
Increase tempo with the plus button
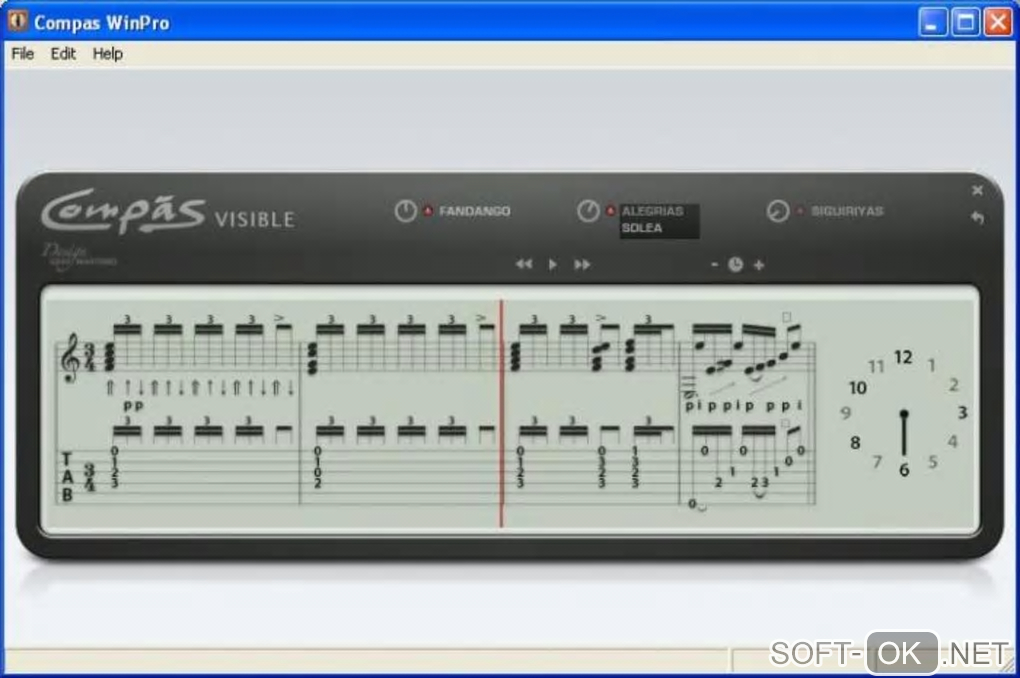758,265
